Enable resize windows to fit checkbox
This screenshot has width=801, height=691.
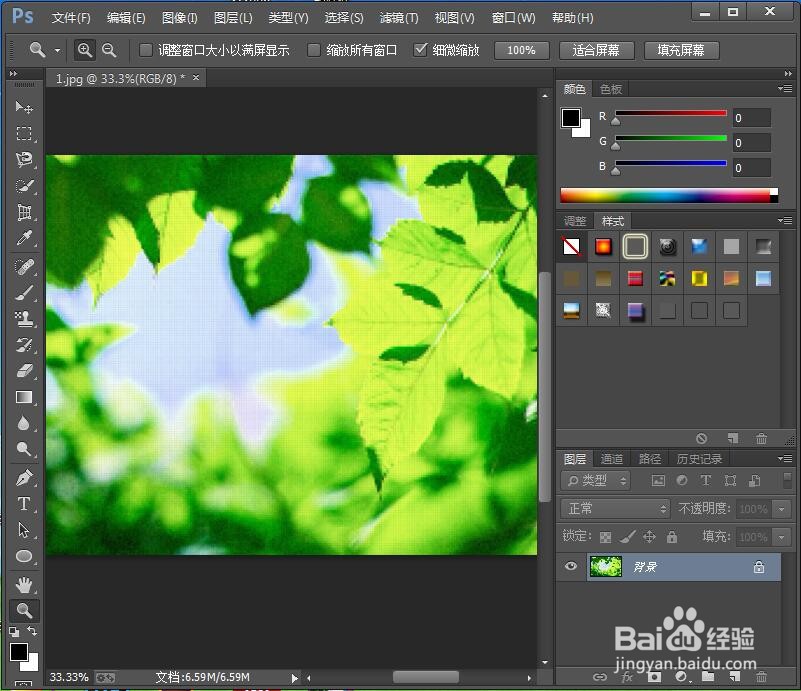click(x=146, y=50)
